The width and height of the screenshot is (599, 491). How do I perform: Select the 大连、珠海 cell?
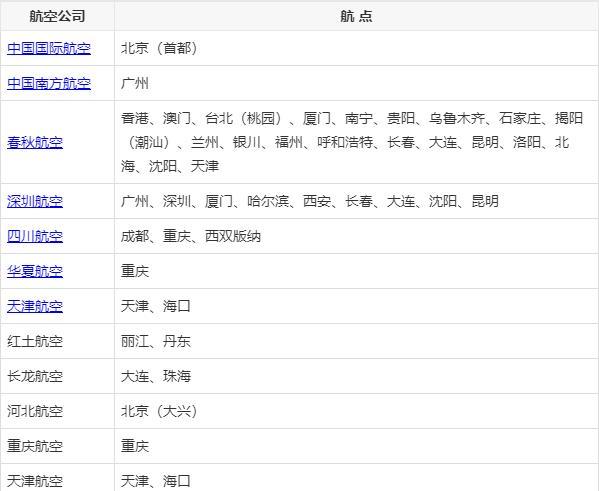coord(356,376)
